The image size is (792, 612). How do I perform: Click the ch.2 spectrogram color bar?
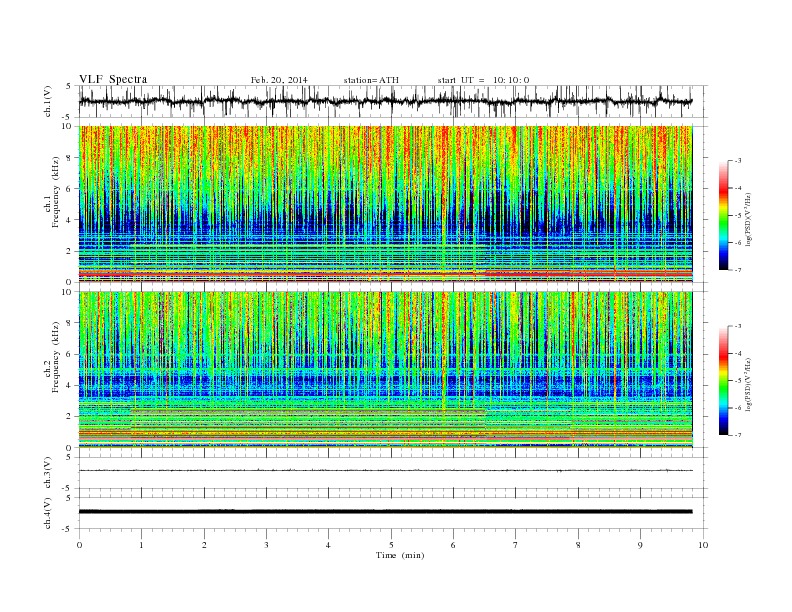pos(723,380)
